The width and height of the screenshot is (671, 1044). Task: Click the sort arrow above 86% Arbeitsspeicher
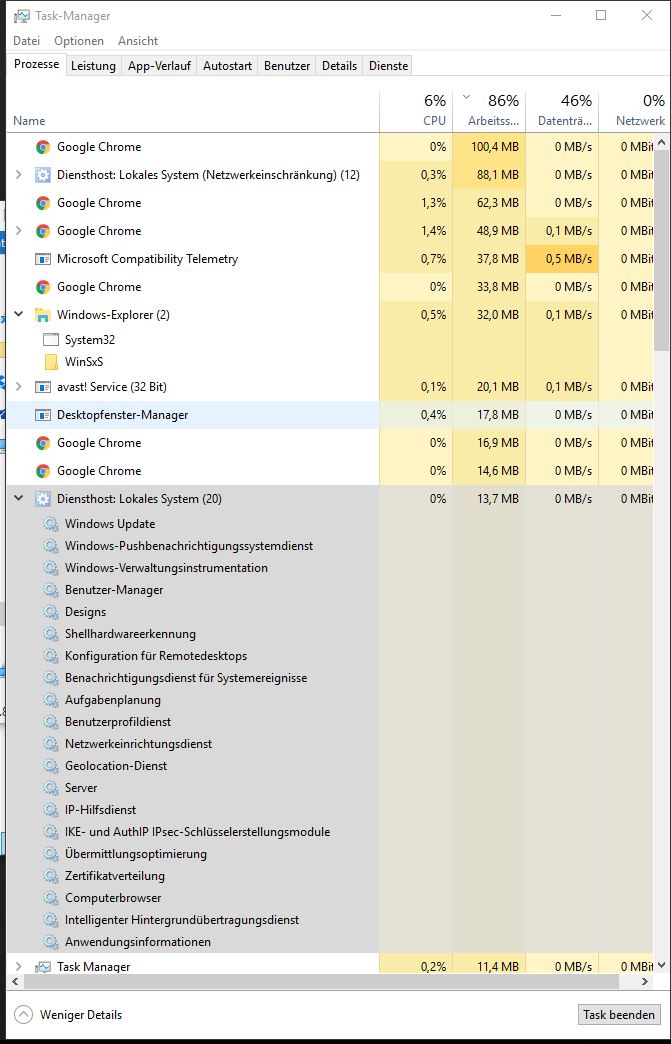467,98
